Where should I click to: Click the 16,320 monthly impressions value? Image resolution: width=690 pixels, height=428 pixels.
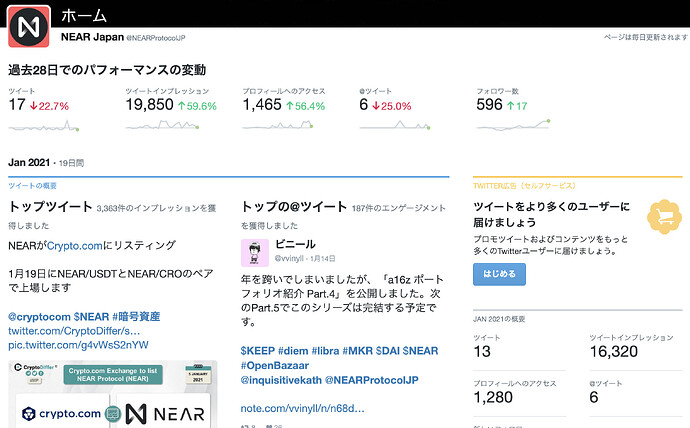613,351
